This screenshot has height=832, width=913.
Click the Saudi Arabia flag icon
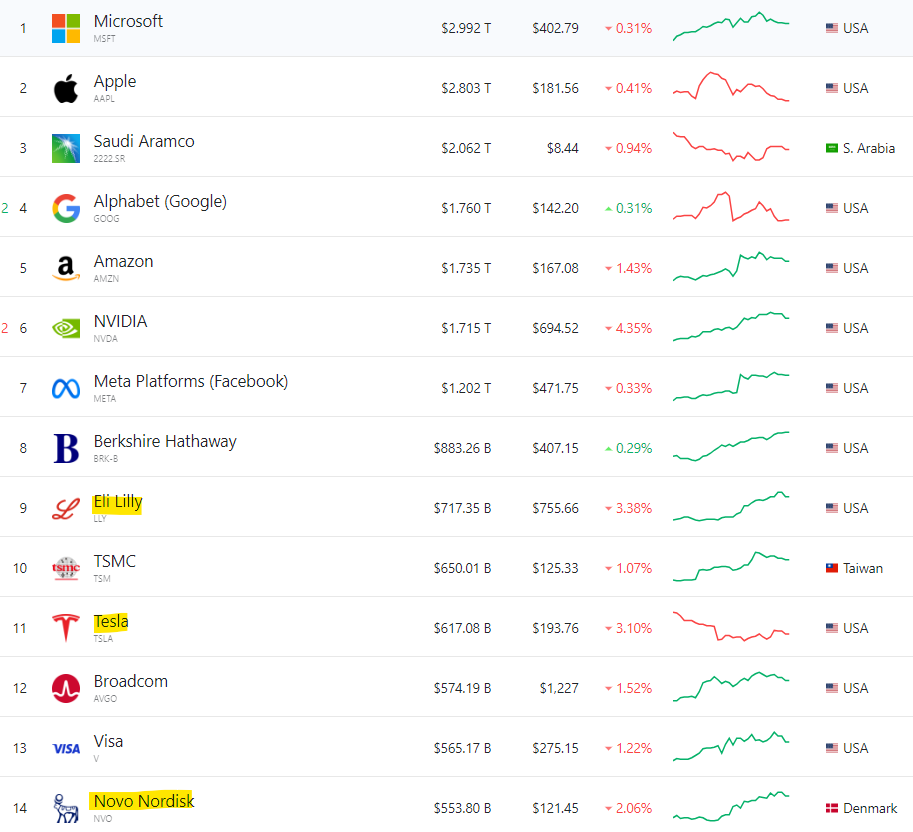[831, 148]
